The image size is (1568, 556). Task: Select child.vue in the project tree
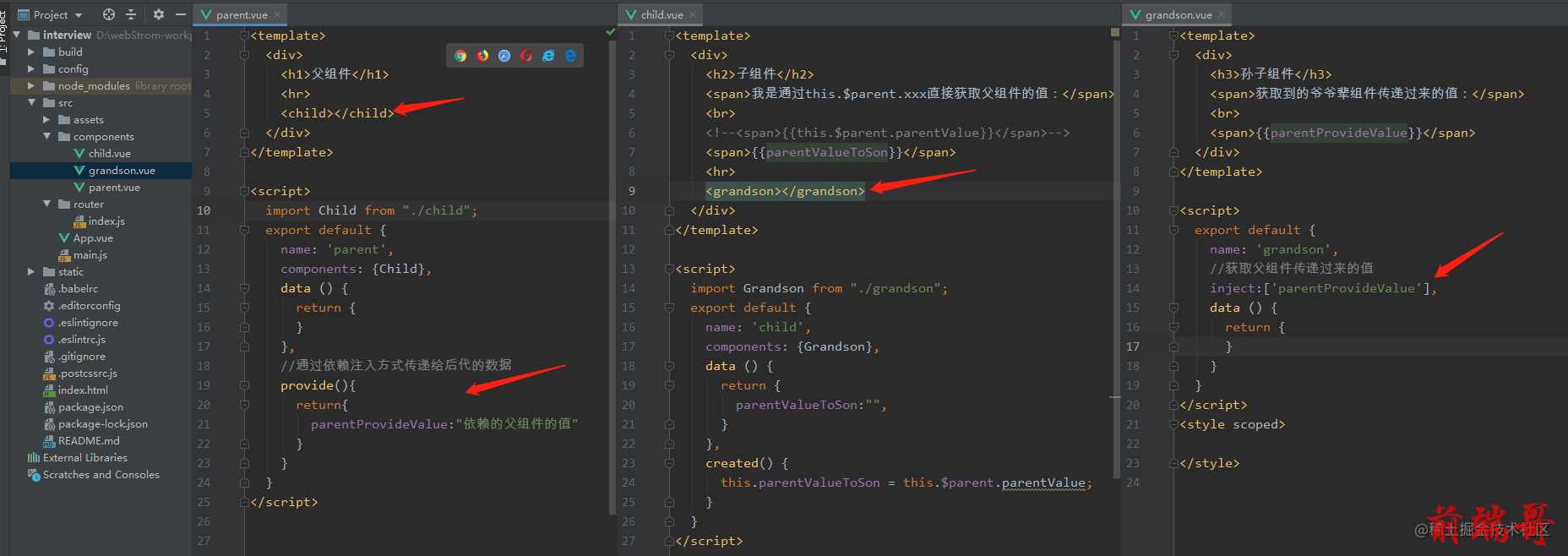110,153
